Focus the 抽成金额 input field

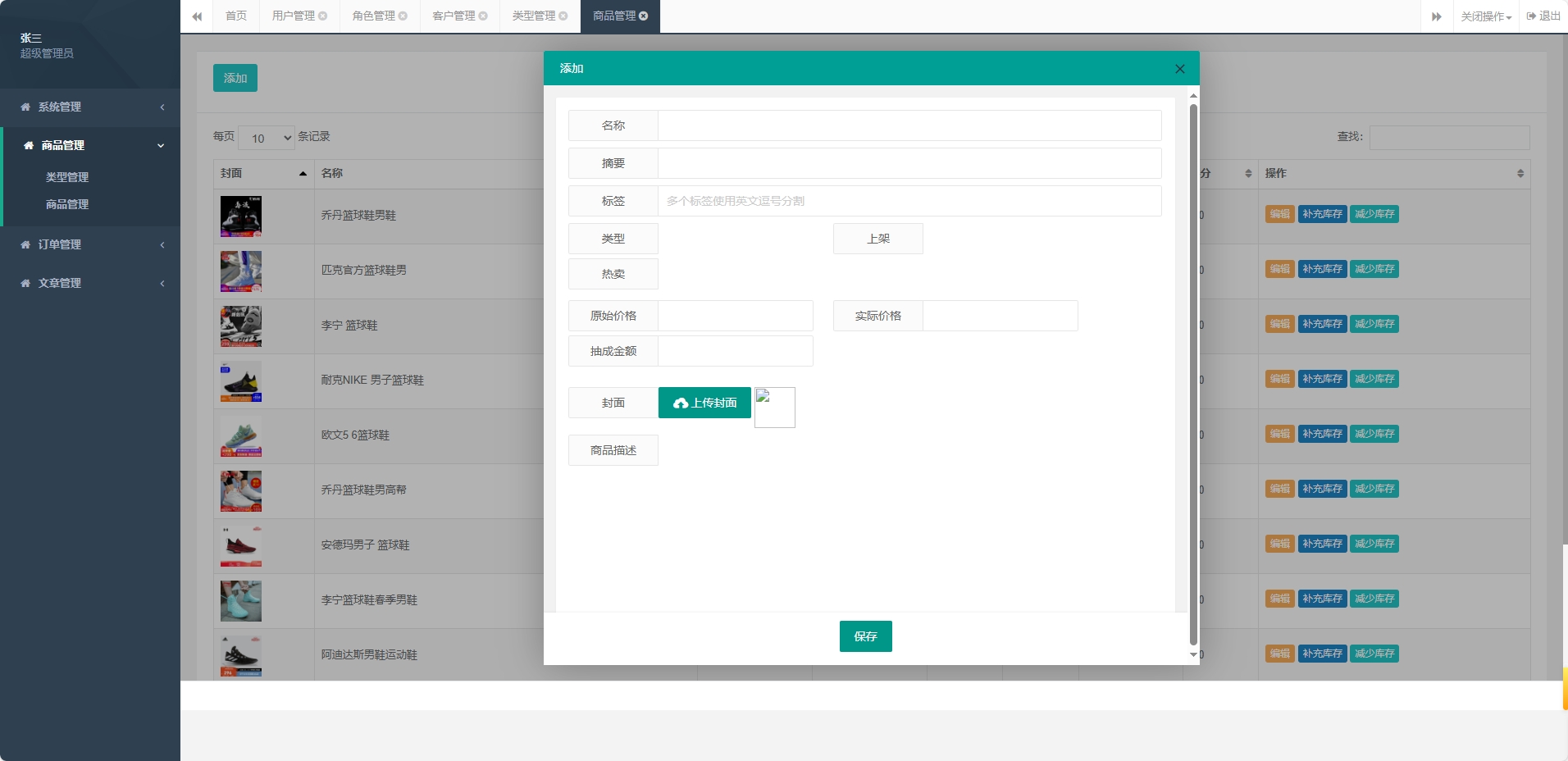tap(736, 351)
